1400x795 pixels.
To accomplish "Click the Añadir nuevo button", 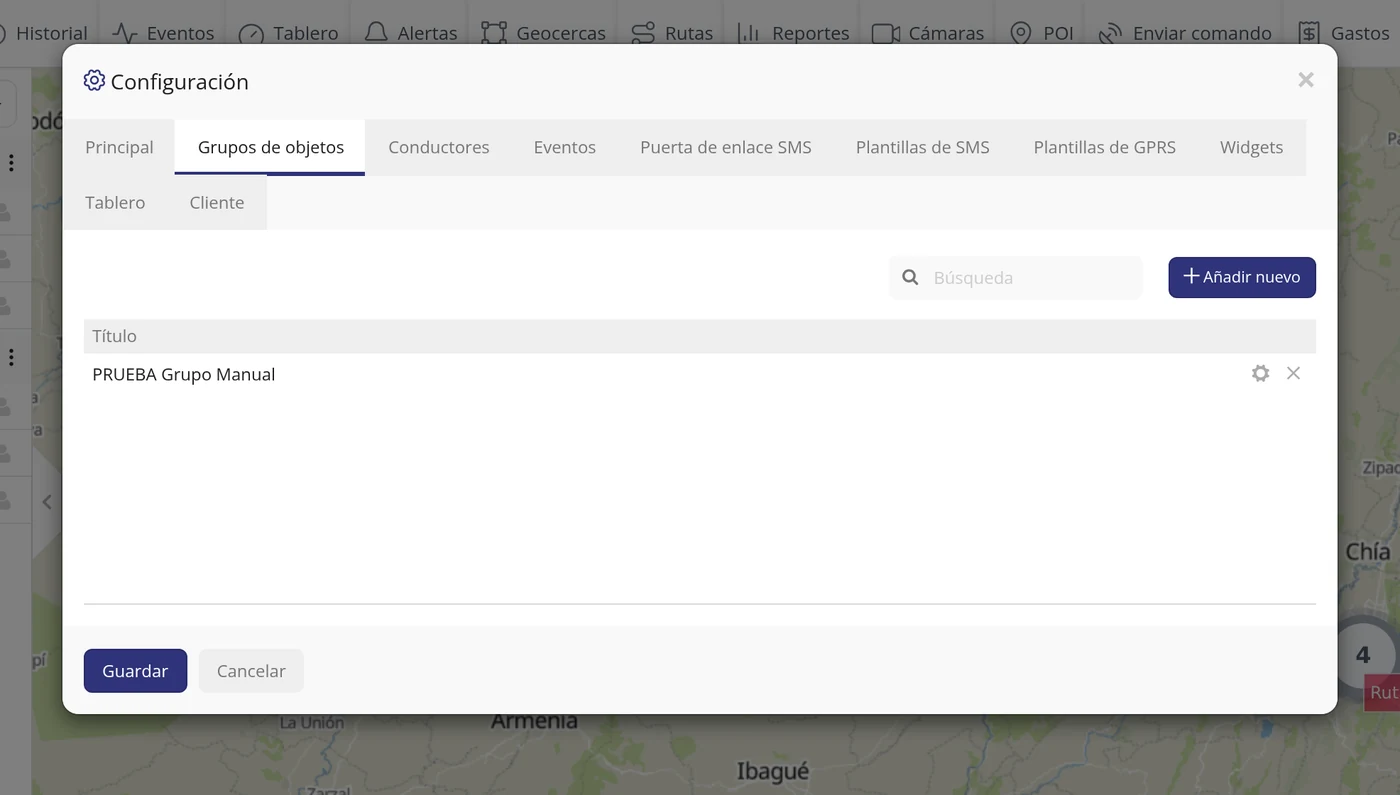I will pyautogui.click(x=1242, y=277).
